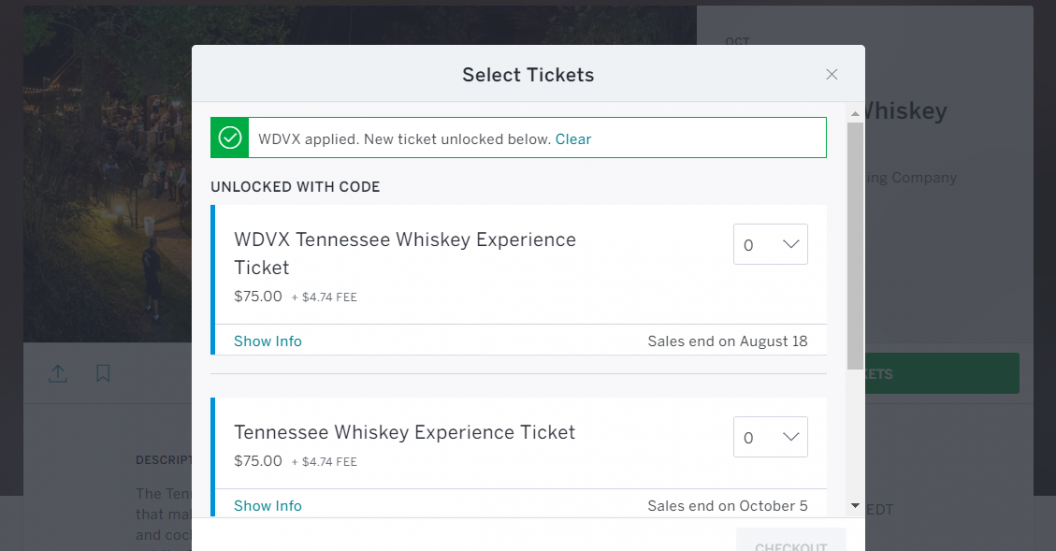This screenshot has height=551, width=1056.
Task: Click the scrollbar down arrow
Action: click(x=855, y=506)
